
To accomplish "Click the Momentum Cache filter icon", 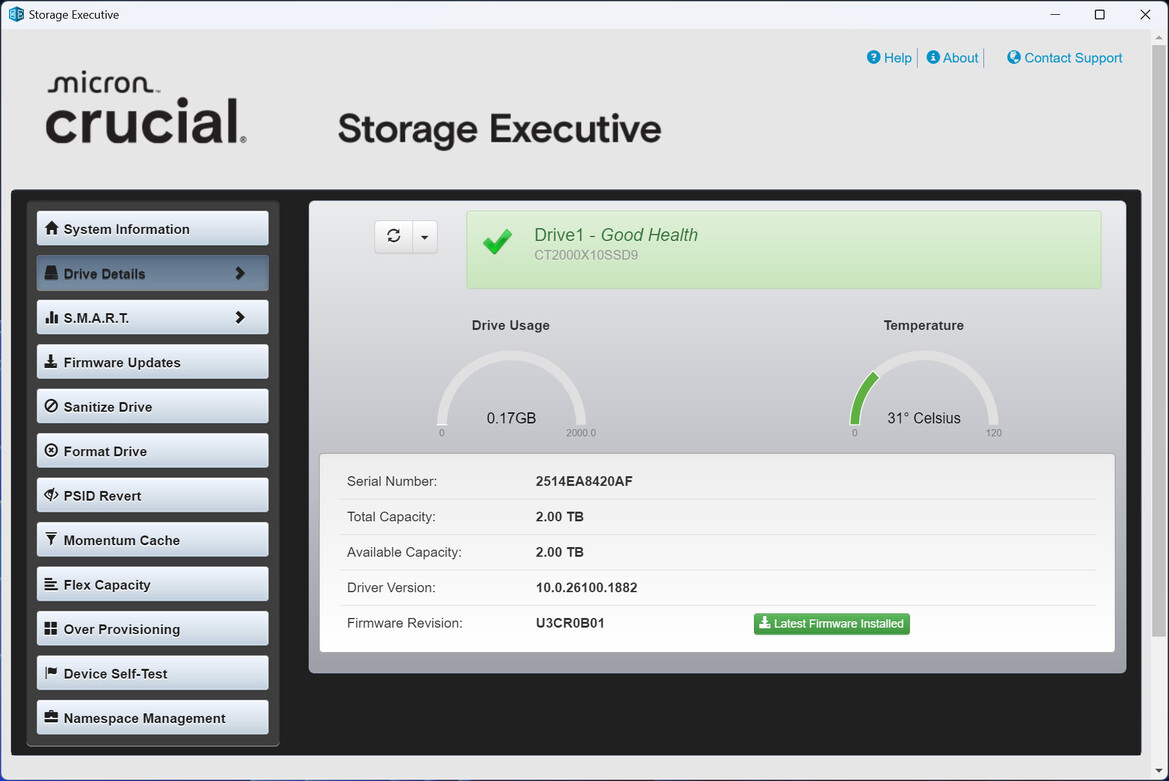I will (x=52, y=540).
